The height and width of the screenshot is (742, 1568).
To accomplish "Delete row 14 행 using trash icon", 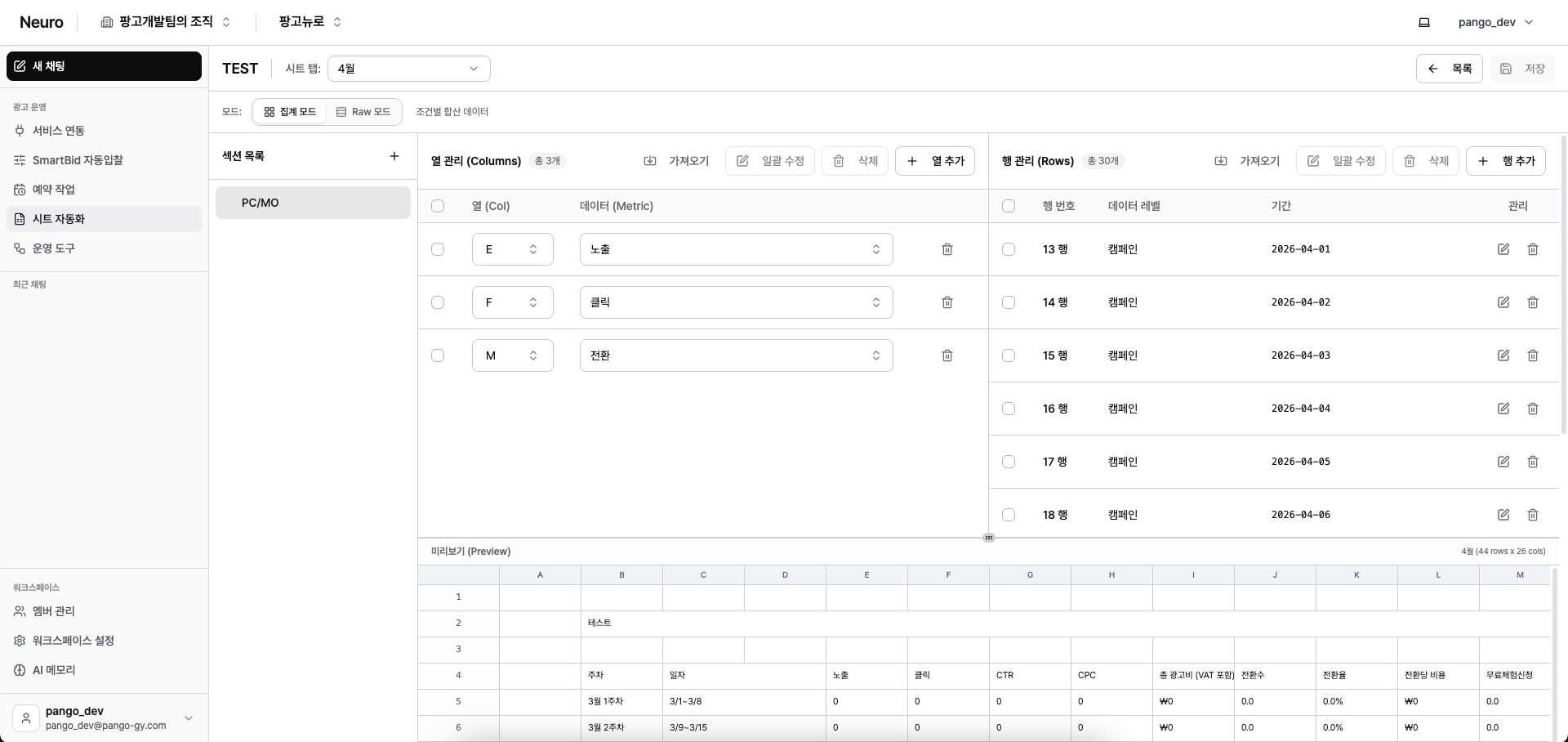I will [x=1533, y=302].
